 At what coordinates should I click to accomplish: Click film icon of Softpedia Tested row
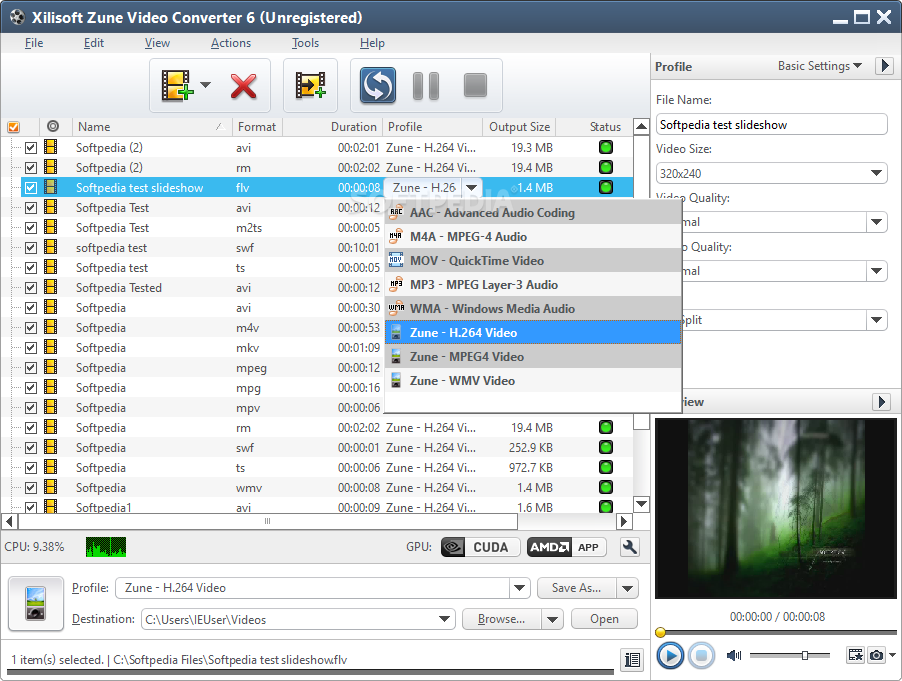pyautogui.click(x=51, y=286)
